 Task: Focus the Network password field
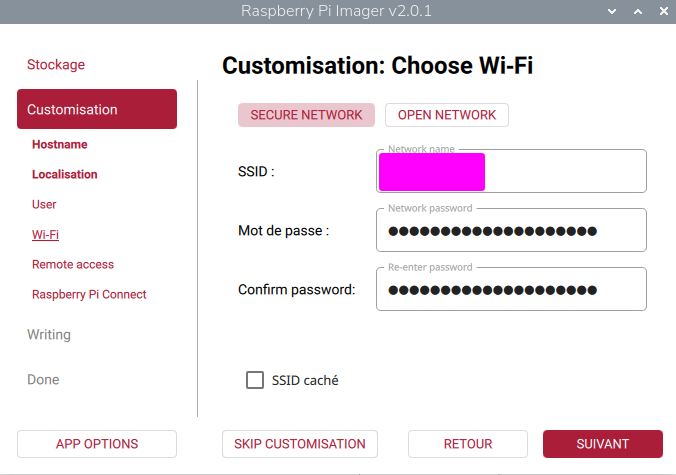click(x=512, y=231)
